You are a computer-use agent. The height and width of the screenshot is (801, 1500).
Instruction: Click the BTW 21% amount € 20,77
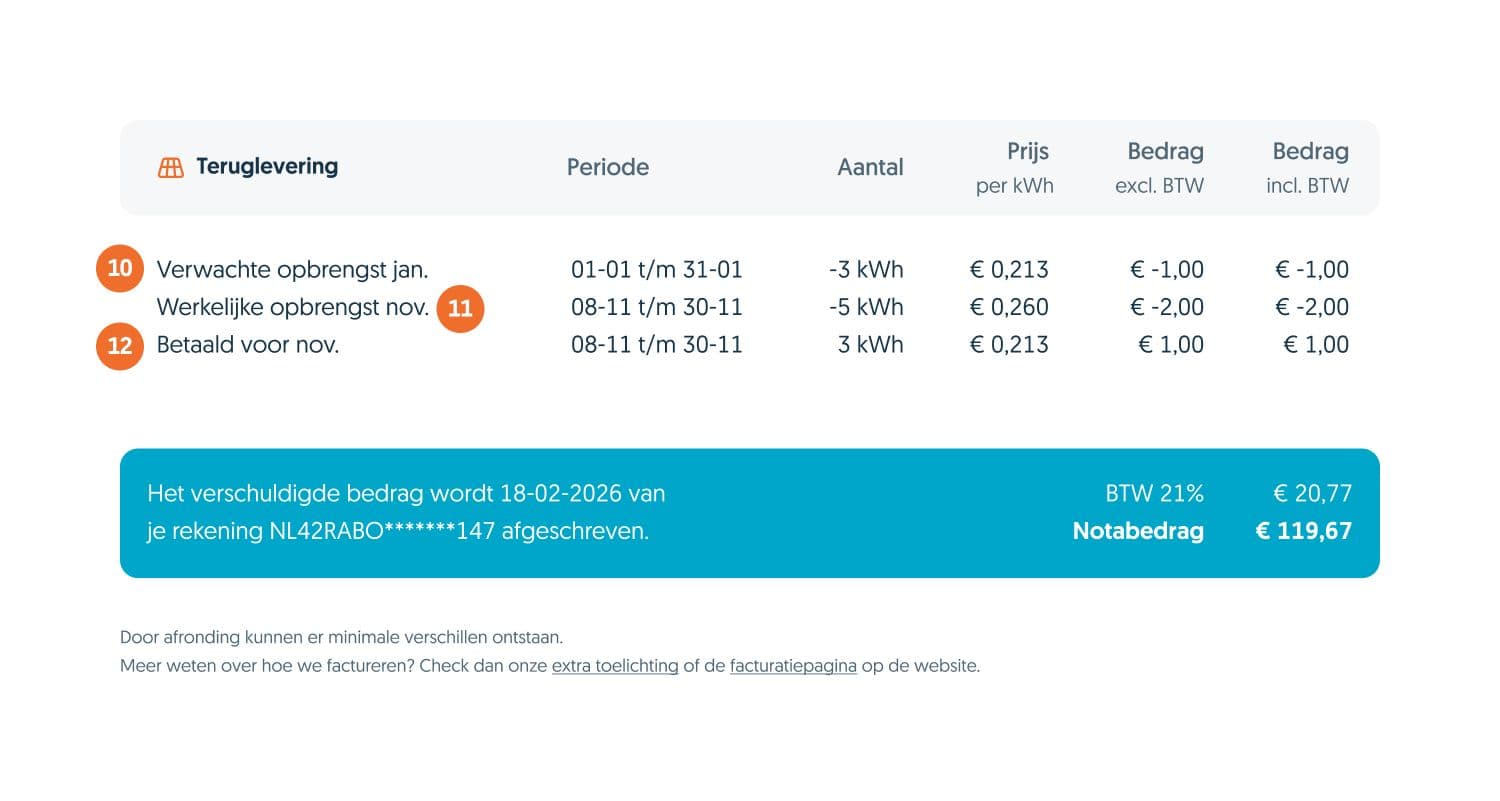[x=1313, y=493]
